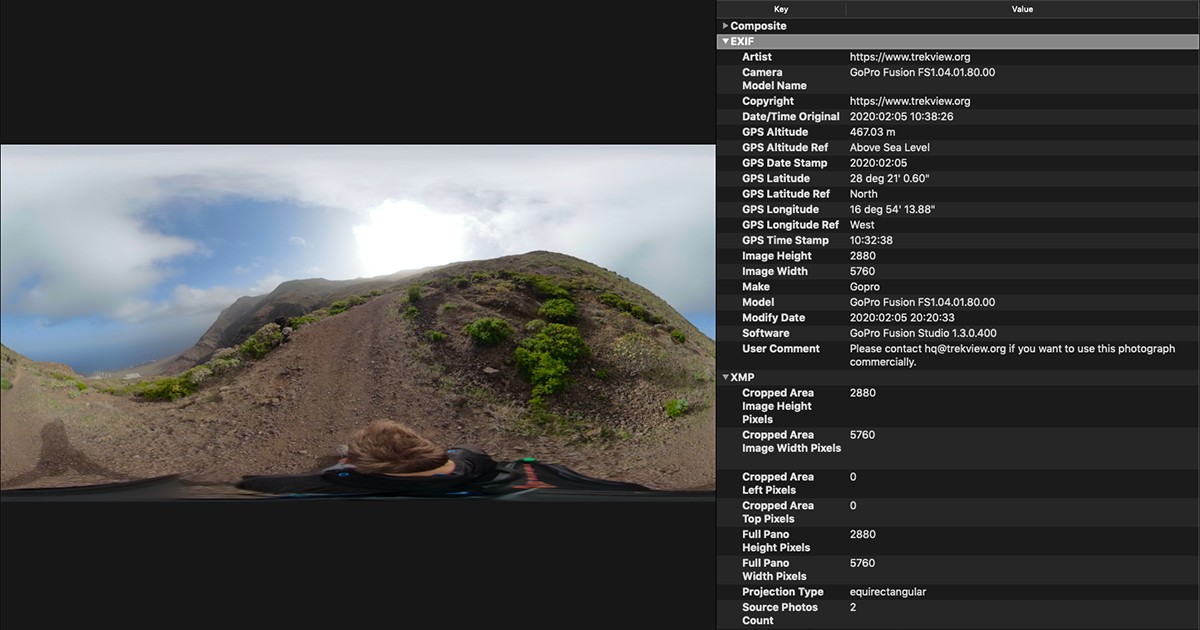Viewport: 1200px width, 630px height.
Task: Collapse the EXIF section triangle
Action: coord(725,42)
